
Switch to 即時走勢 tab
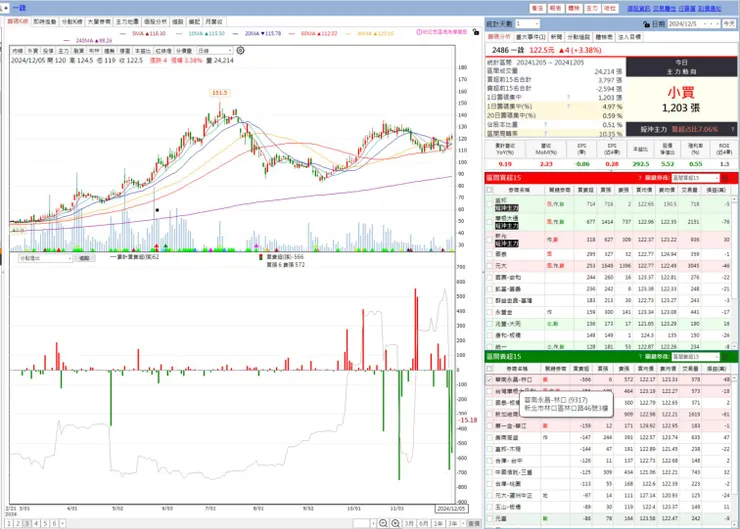pos(45,22)
